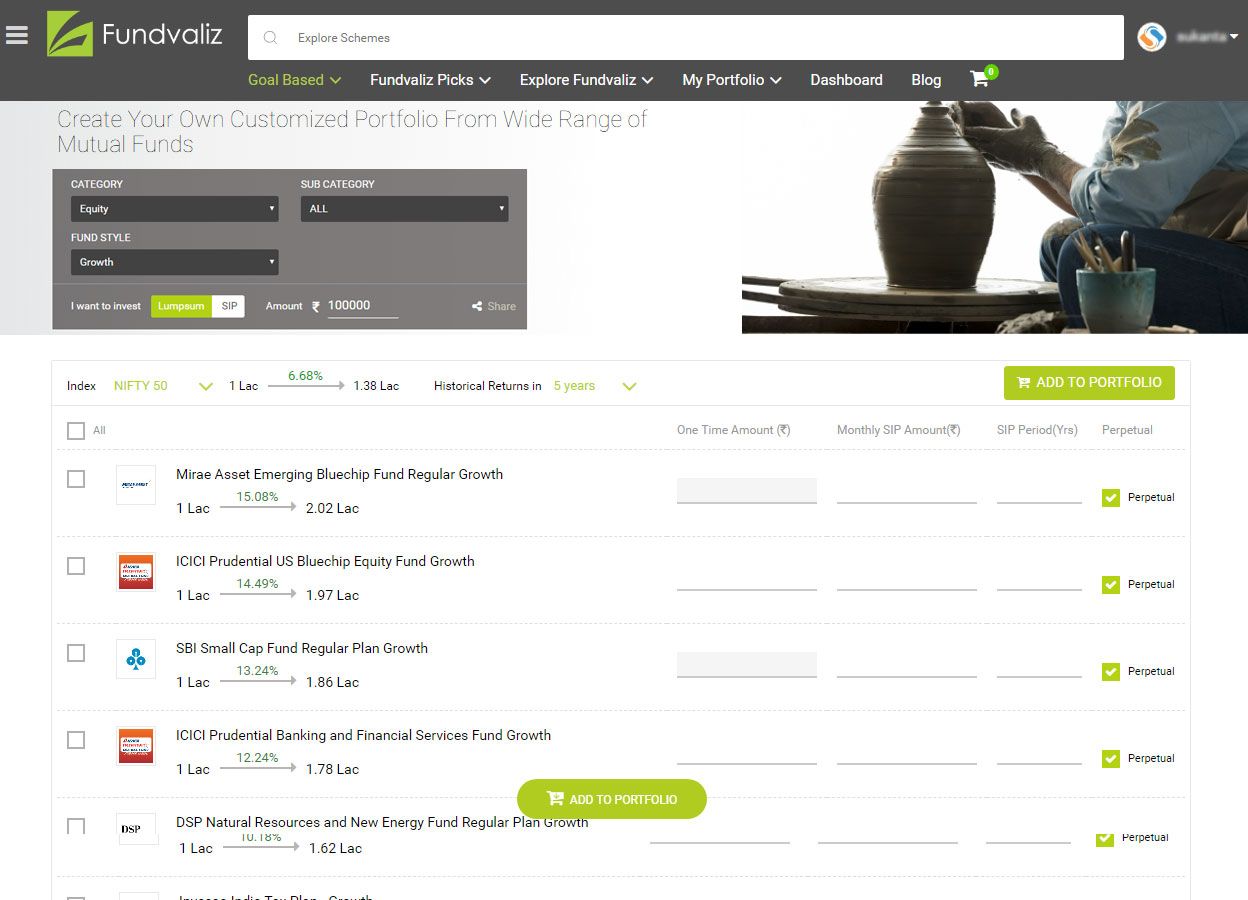Select DSP Natural Resources fund checkbox
Viewport: 1248px width, 900px height.
coord(76,826)
